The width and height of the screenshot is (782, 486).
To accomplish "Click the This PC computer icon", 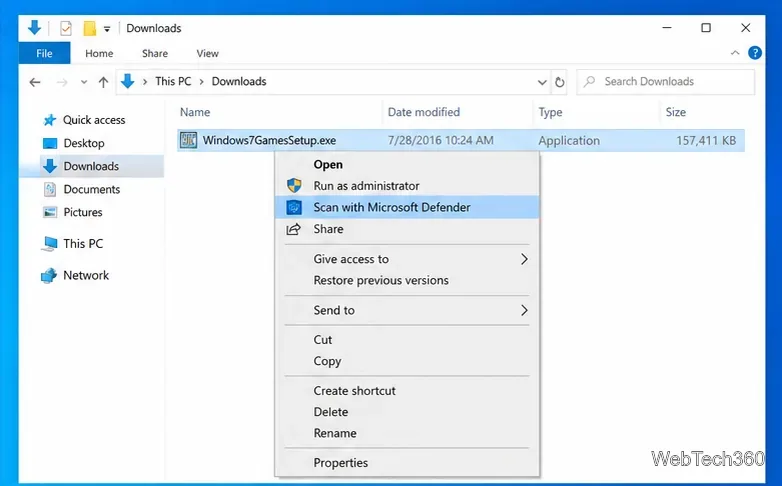I will (x=49, y=243).
